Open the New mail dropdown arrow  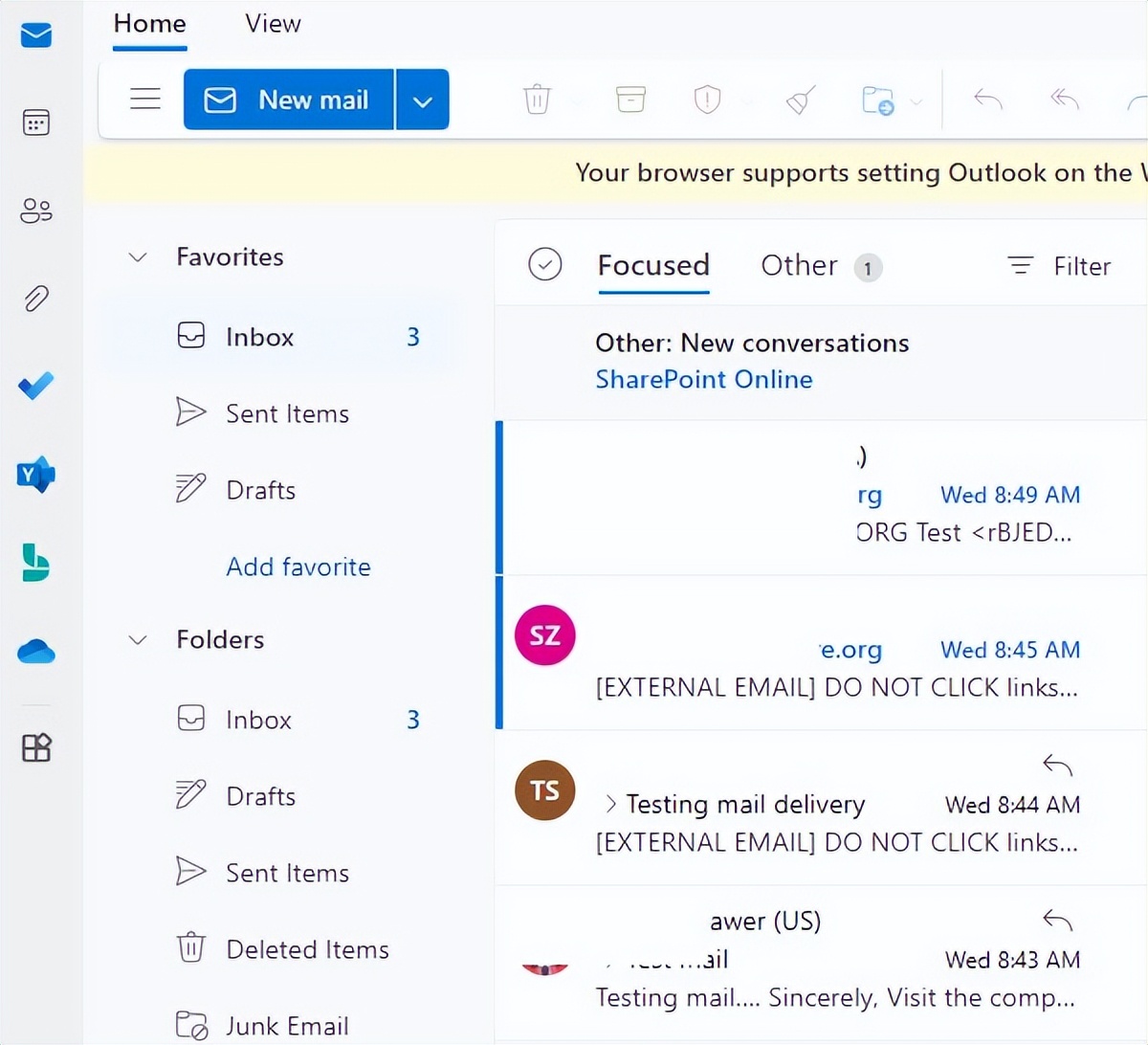point(423,99)
